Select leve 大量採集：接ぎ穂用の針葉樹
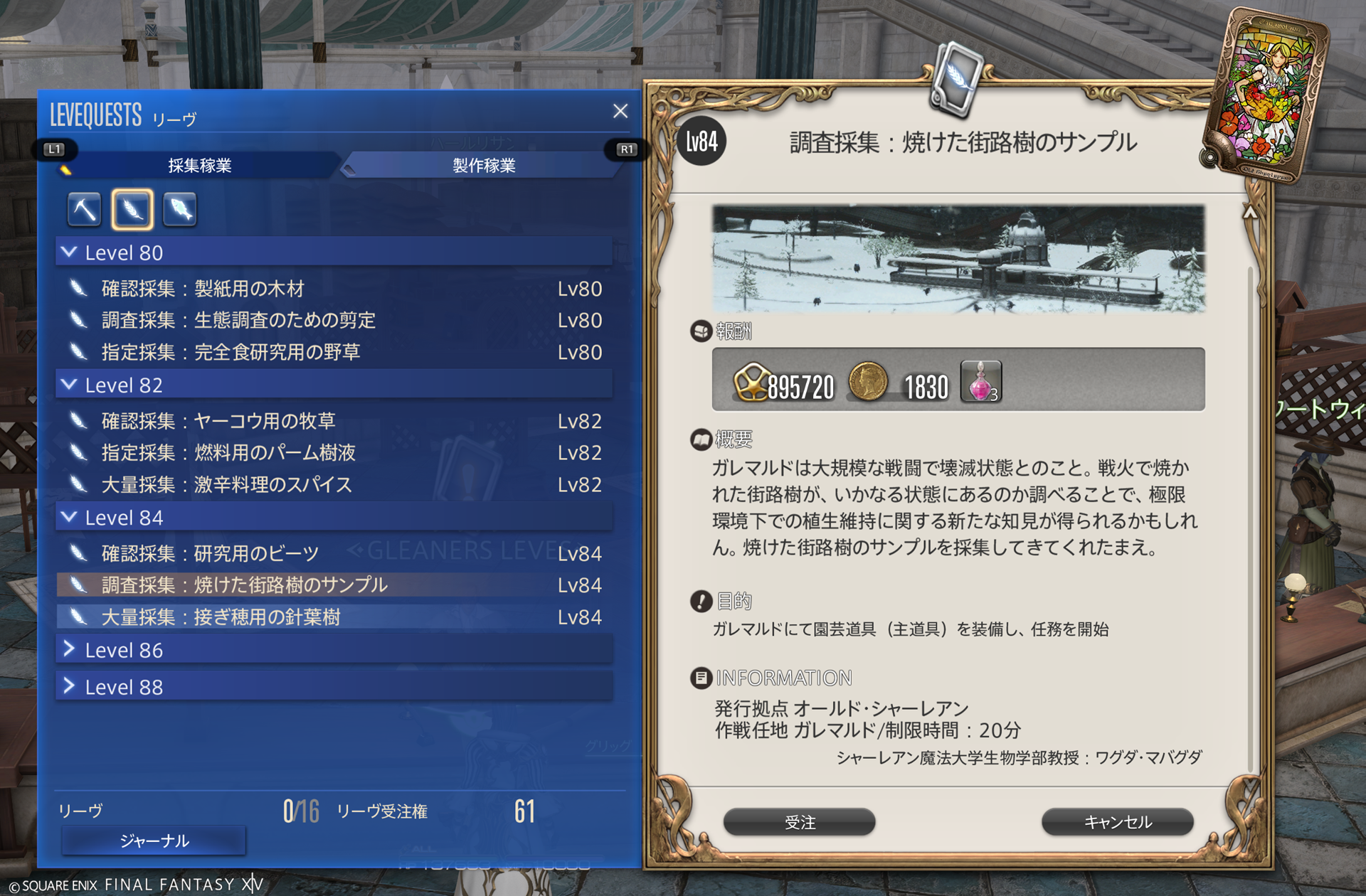1366x896 pixels. [334, 617]
